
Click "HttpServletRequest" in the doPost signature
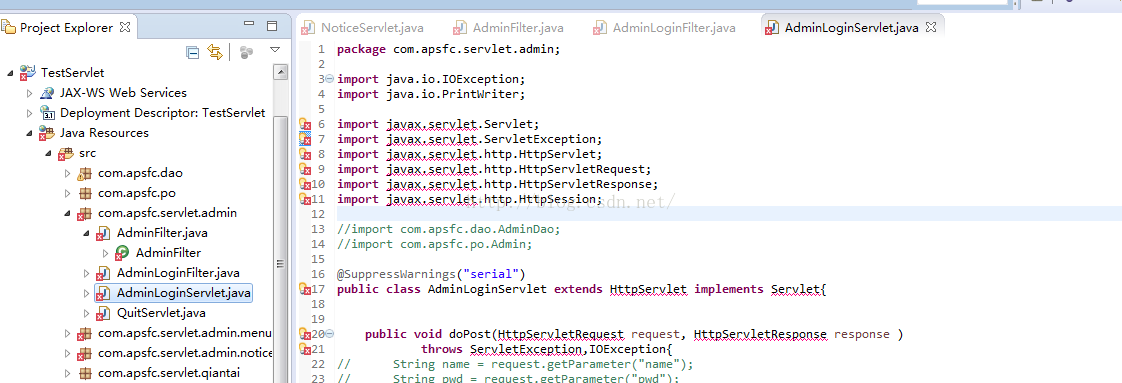(562, 334)
